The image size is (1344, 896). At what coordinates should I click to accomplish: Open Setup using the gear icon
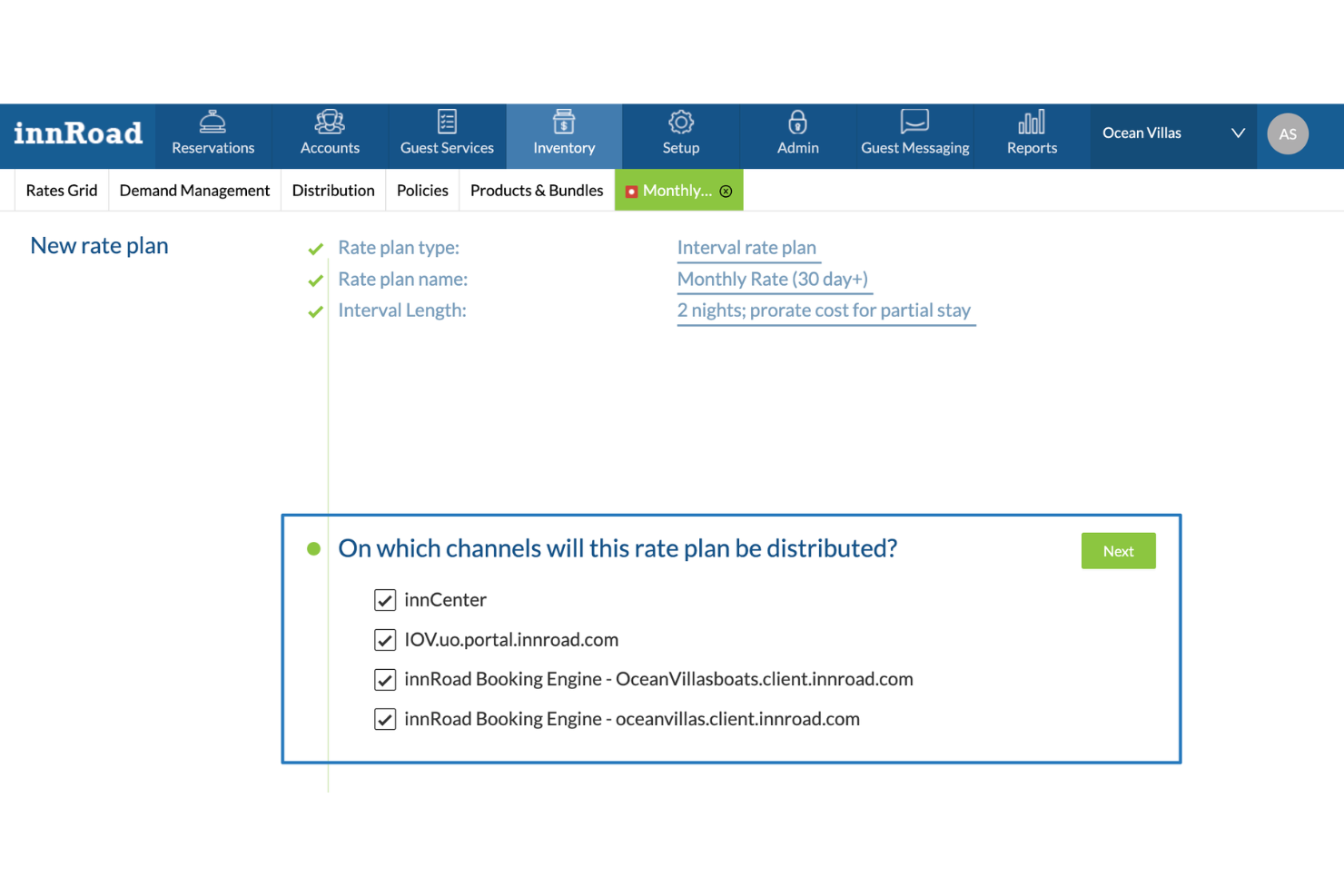680,121
